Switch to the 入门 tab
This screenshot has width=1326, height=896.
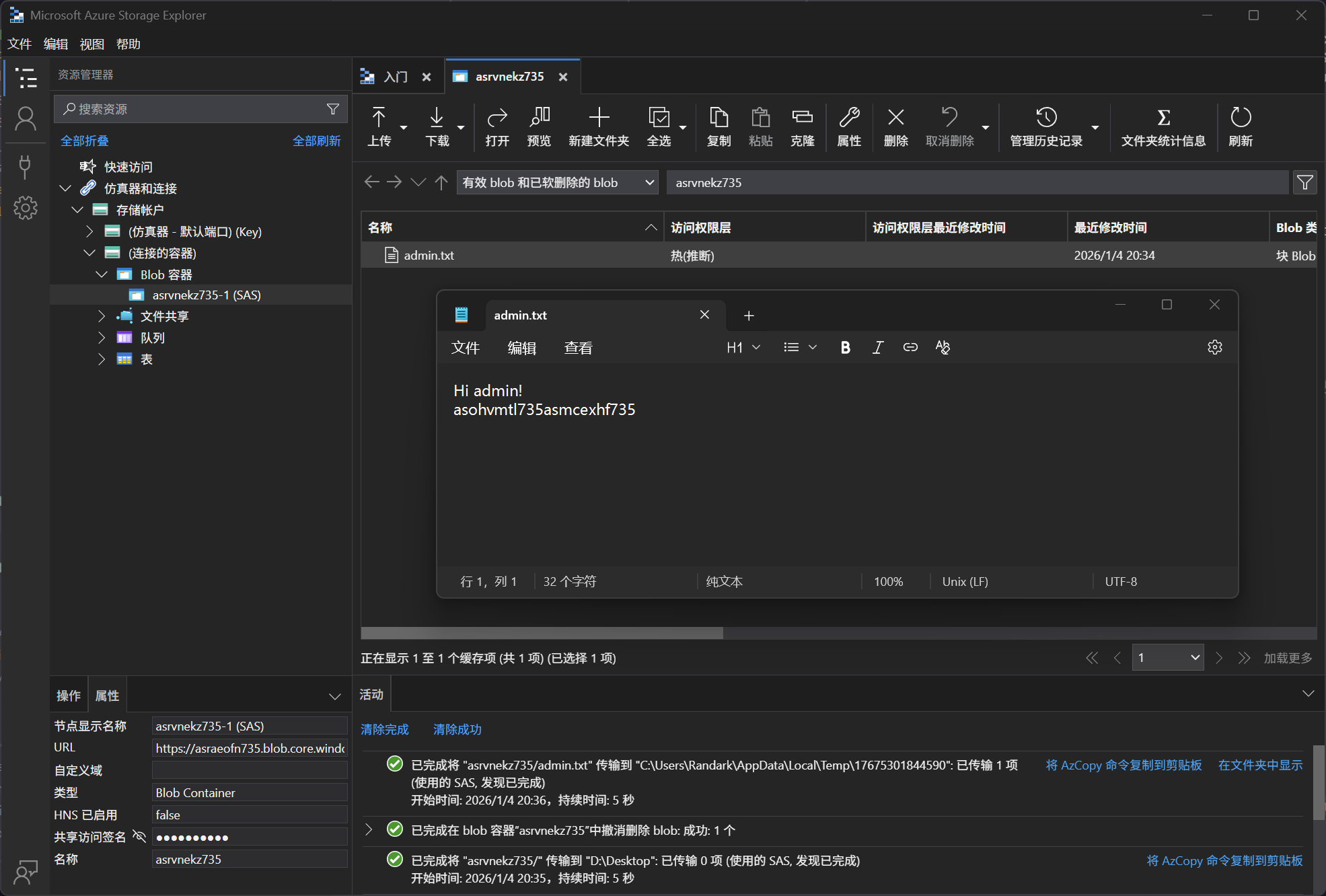pos(396,77)
